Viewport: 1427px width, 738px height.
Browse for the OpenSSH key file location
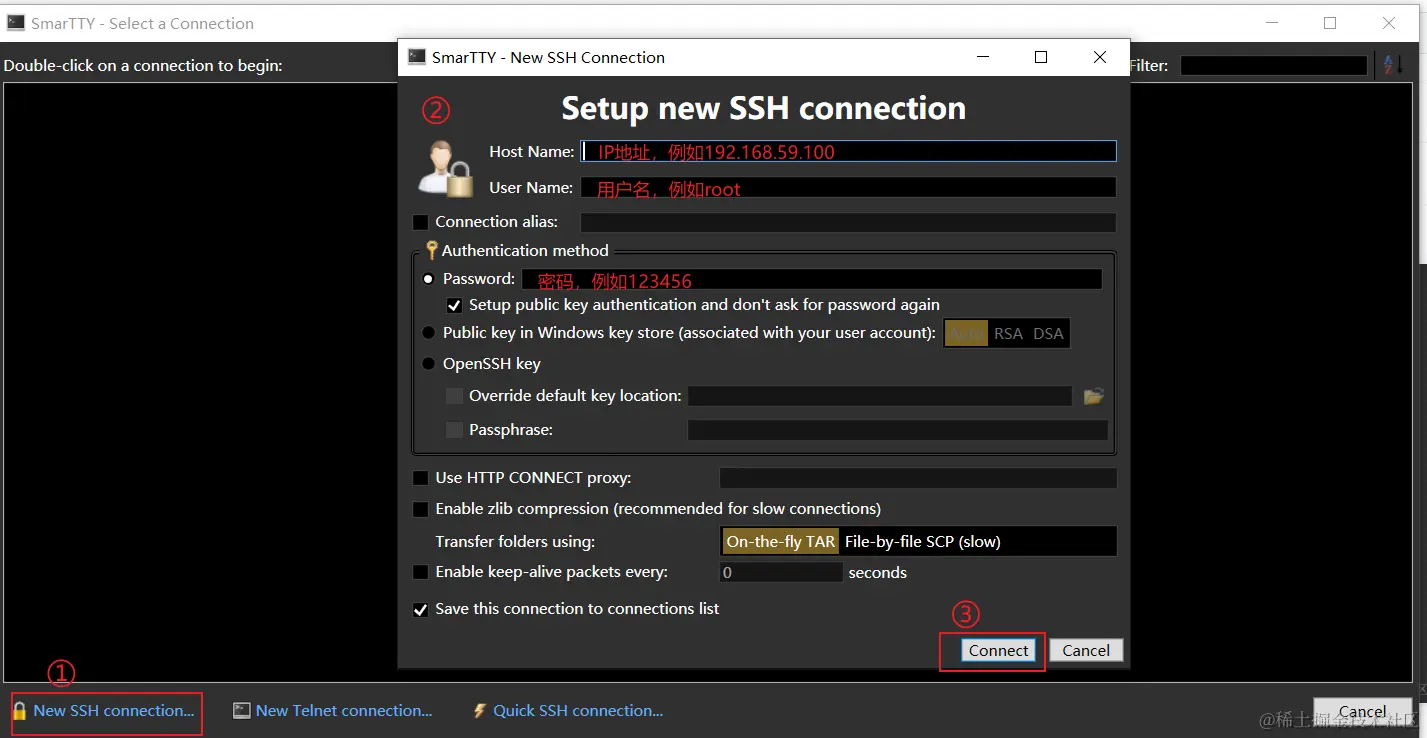[x=1093, y=397]
